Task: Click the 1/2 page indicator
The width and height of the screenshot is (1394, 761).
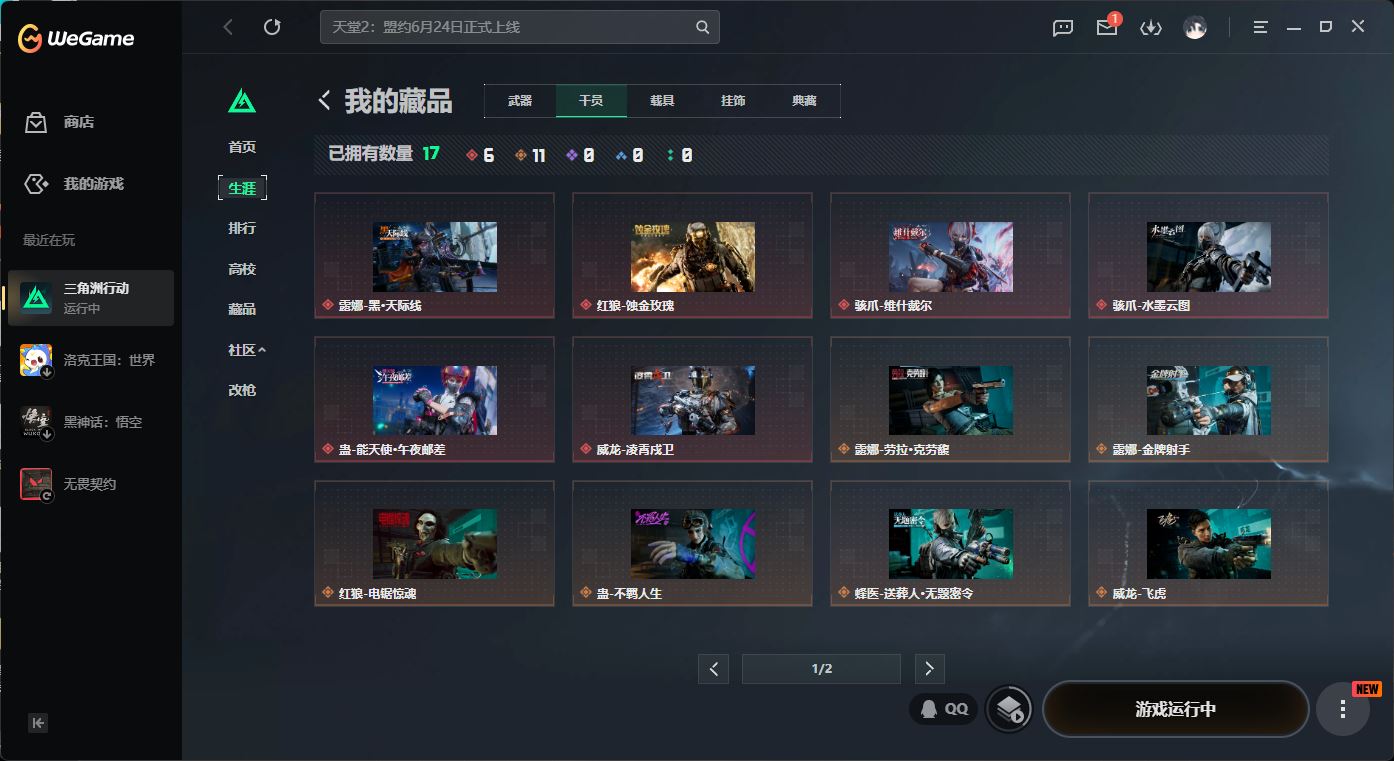Action: 821,669
